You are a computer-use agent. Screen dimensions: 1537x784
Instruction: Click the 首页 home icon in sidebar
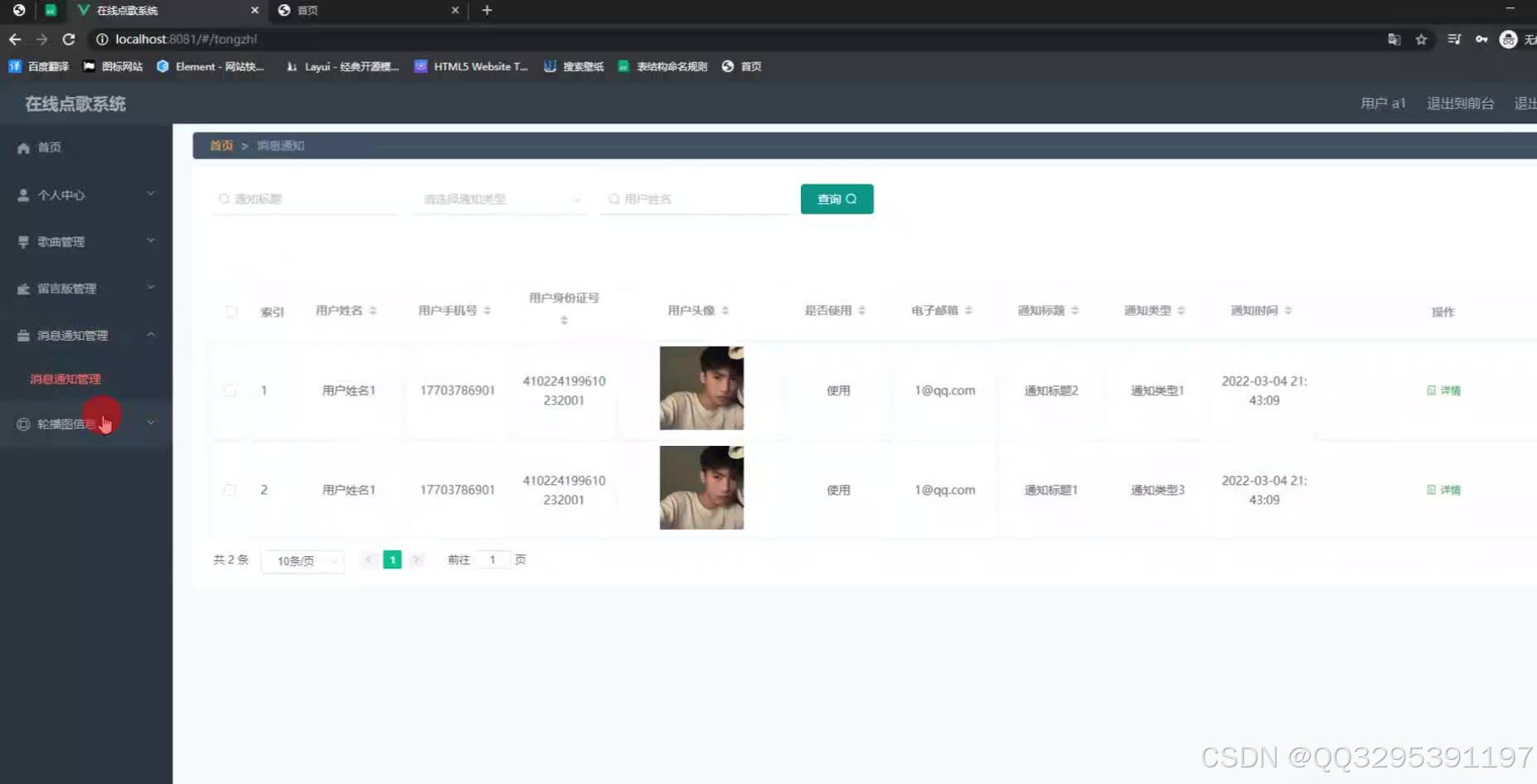[x=23, y=147]
